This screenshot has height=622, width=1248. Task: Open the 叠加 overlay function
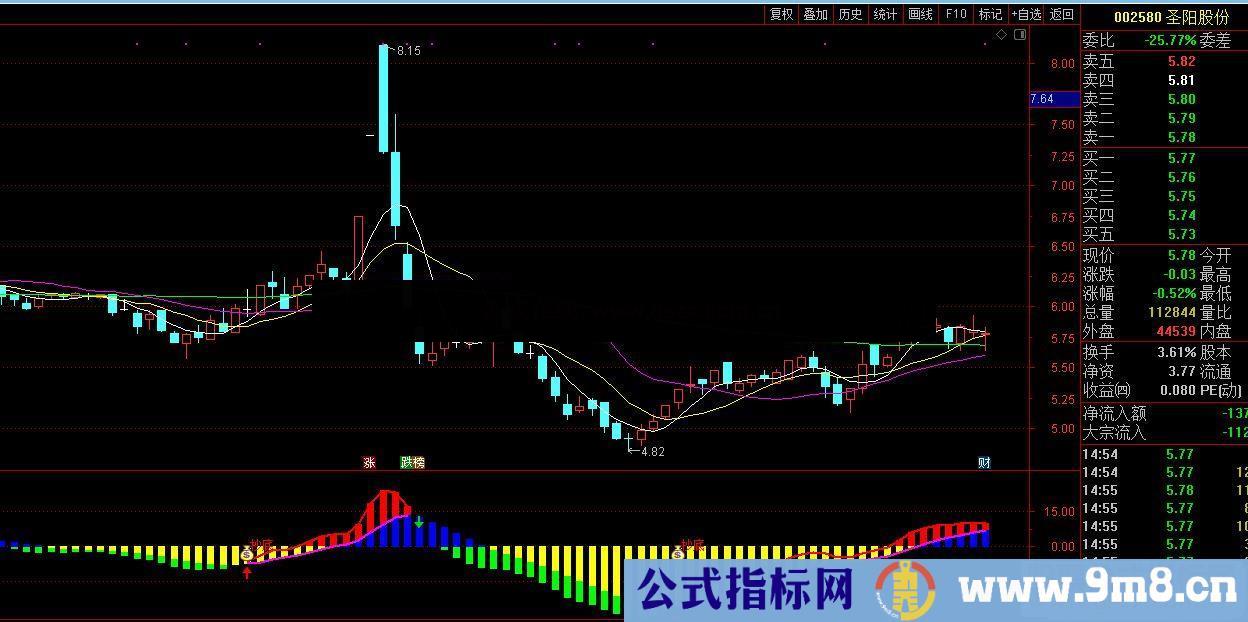815,14
